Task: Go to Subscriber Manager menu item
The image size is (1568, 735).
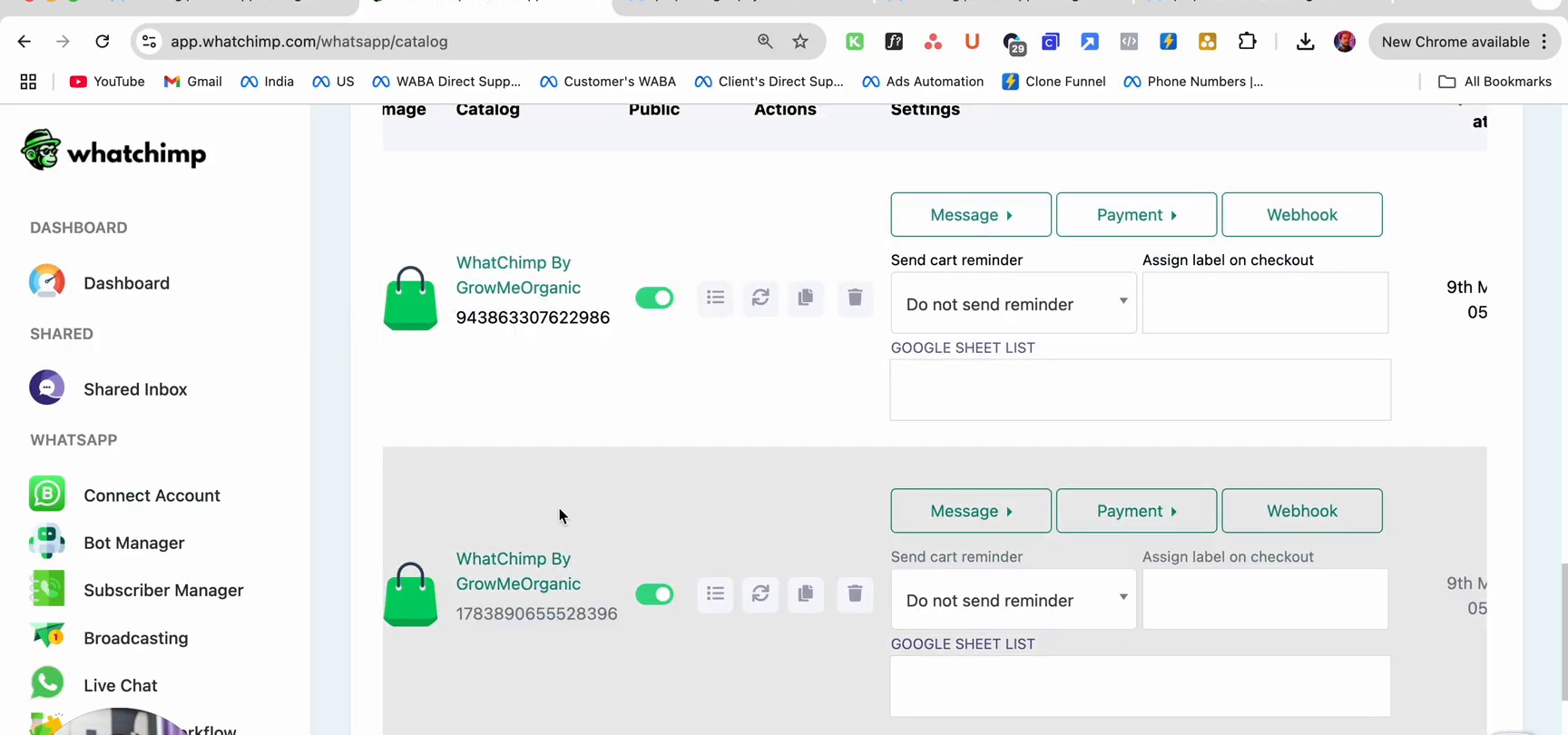Action: point(163,591)
